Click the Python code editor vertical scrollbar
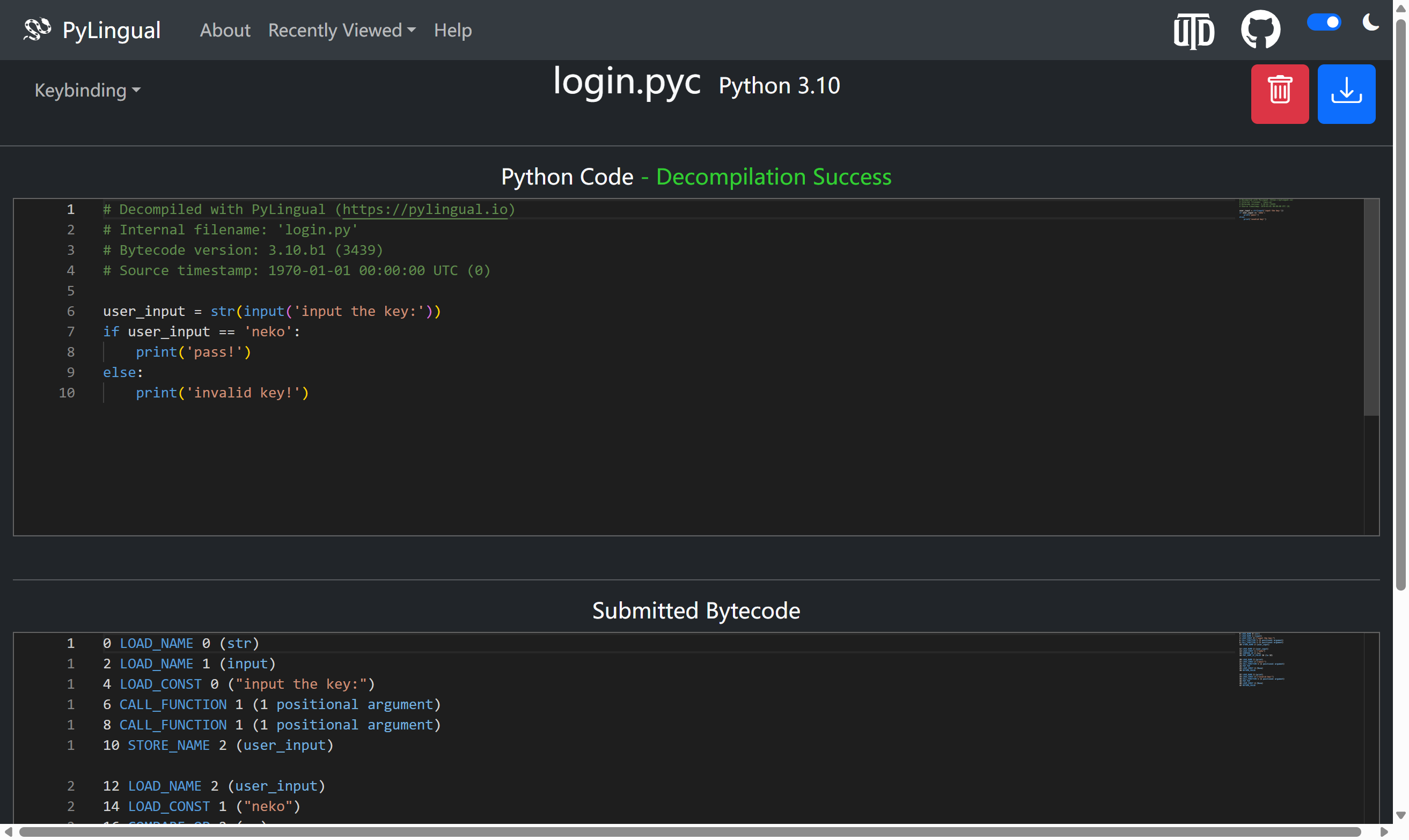 [x=1371, y=308]
